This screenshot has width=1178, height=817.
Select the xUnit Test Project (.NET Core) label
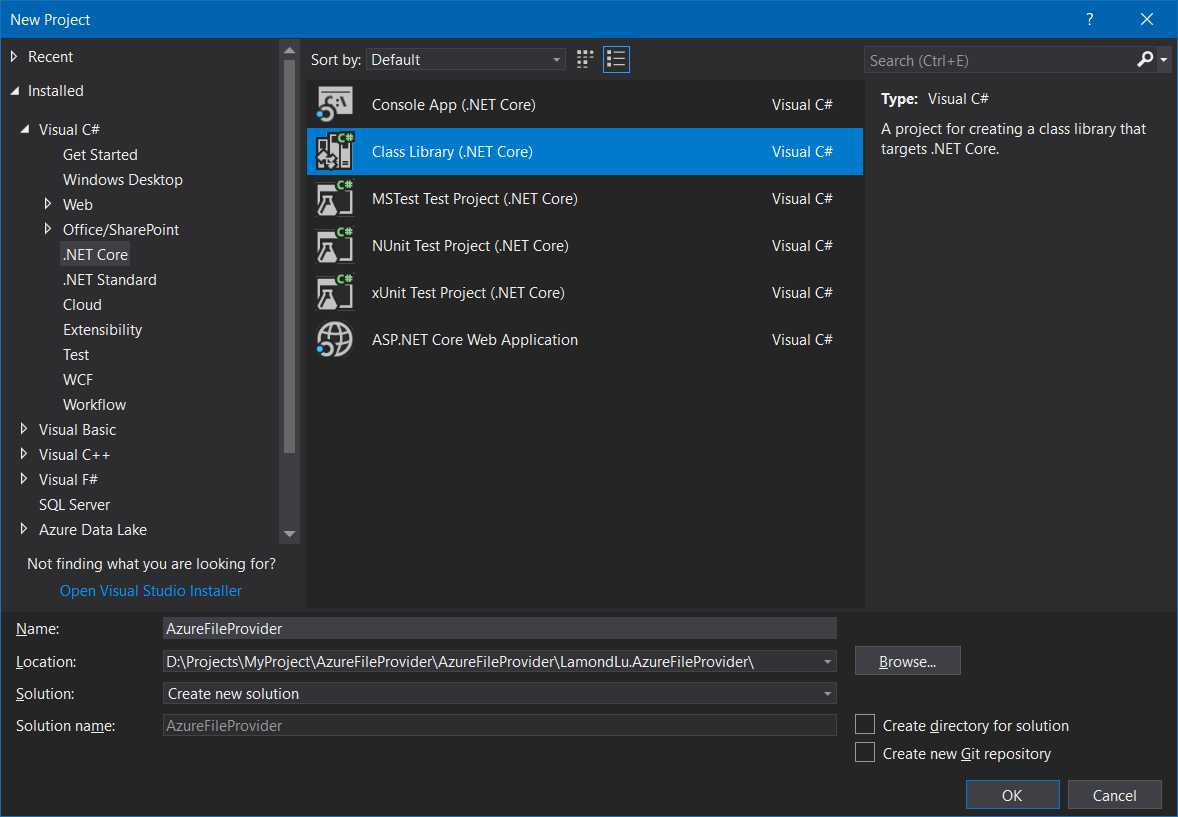click(x=468, y=292)
